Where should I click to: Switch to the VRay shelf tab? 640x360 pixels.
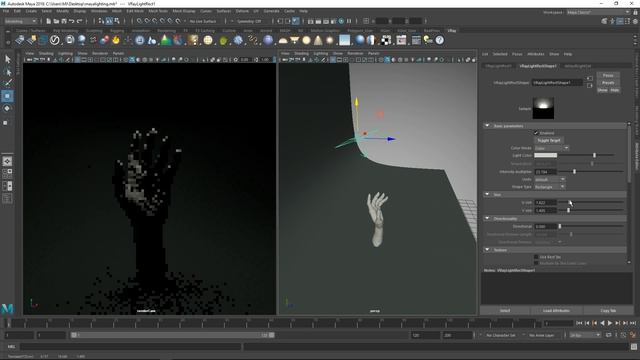tap(451, 31)
